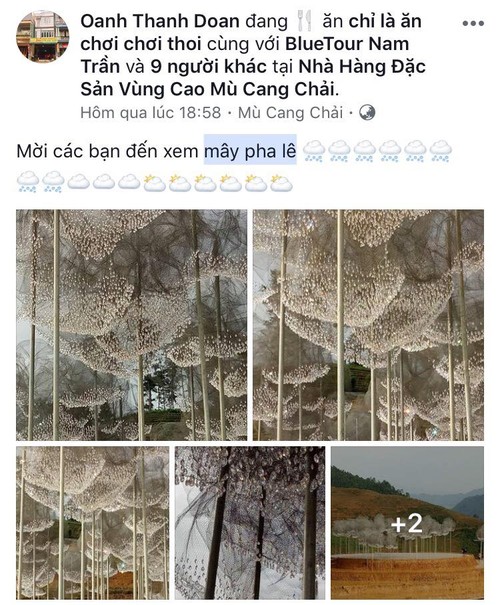
Task: Tap the first snow cloud emoji after "pha lê"
Action: point(314,151)
